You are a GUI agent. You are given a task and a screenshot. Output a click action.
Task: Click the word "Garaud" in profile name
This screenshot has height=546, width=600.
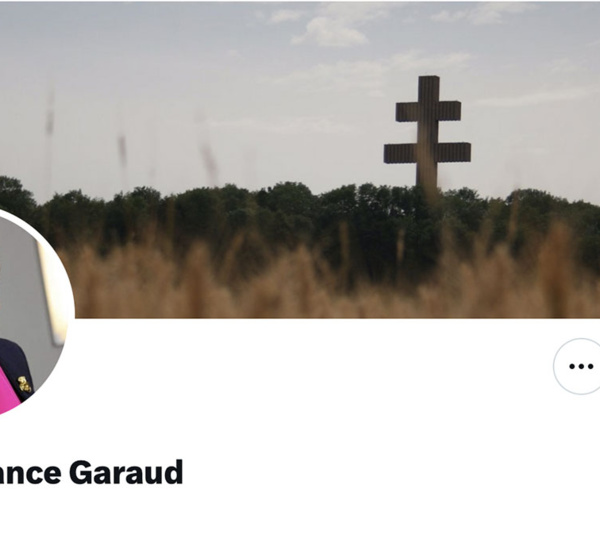pyautogui.click(x=126, y=473)
